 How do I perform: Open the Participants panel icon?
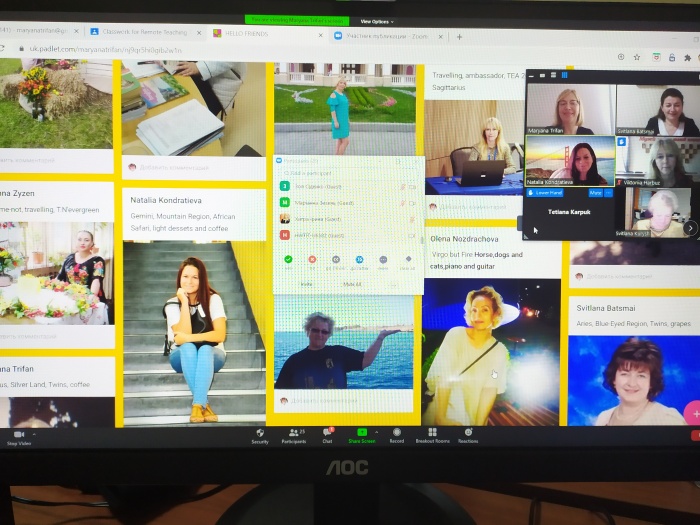pos(294,433)
